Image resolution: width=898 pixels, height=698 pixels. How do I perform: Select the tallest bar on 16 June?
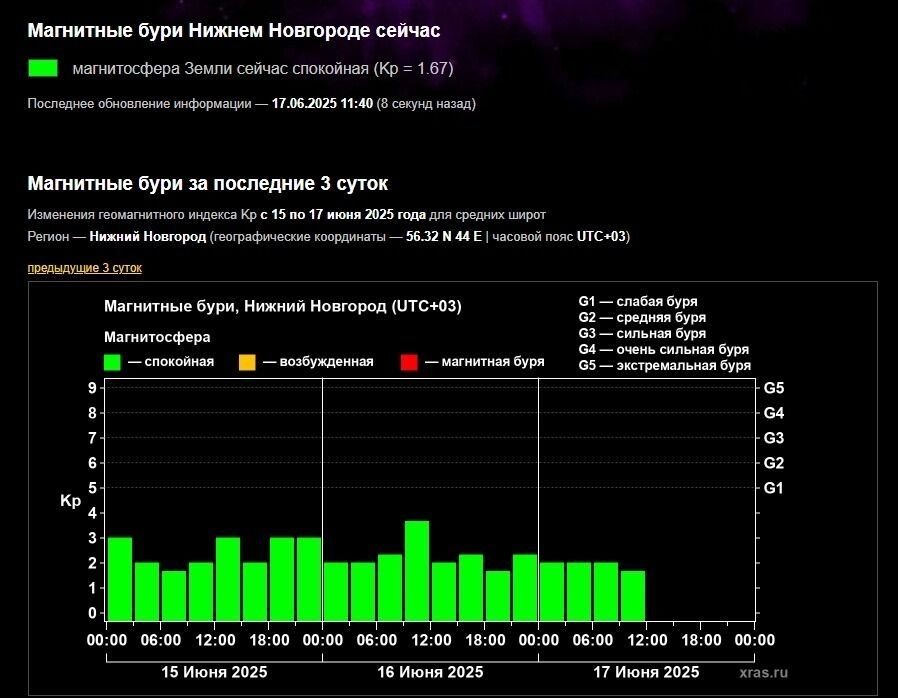(x=417, y=570)
